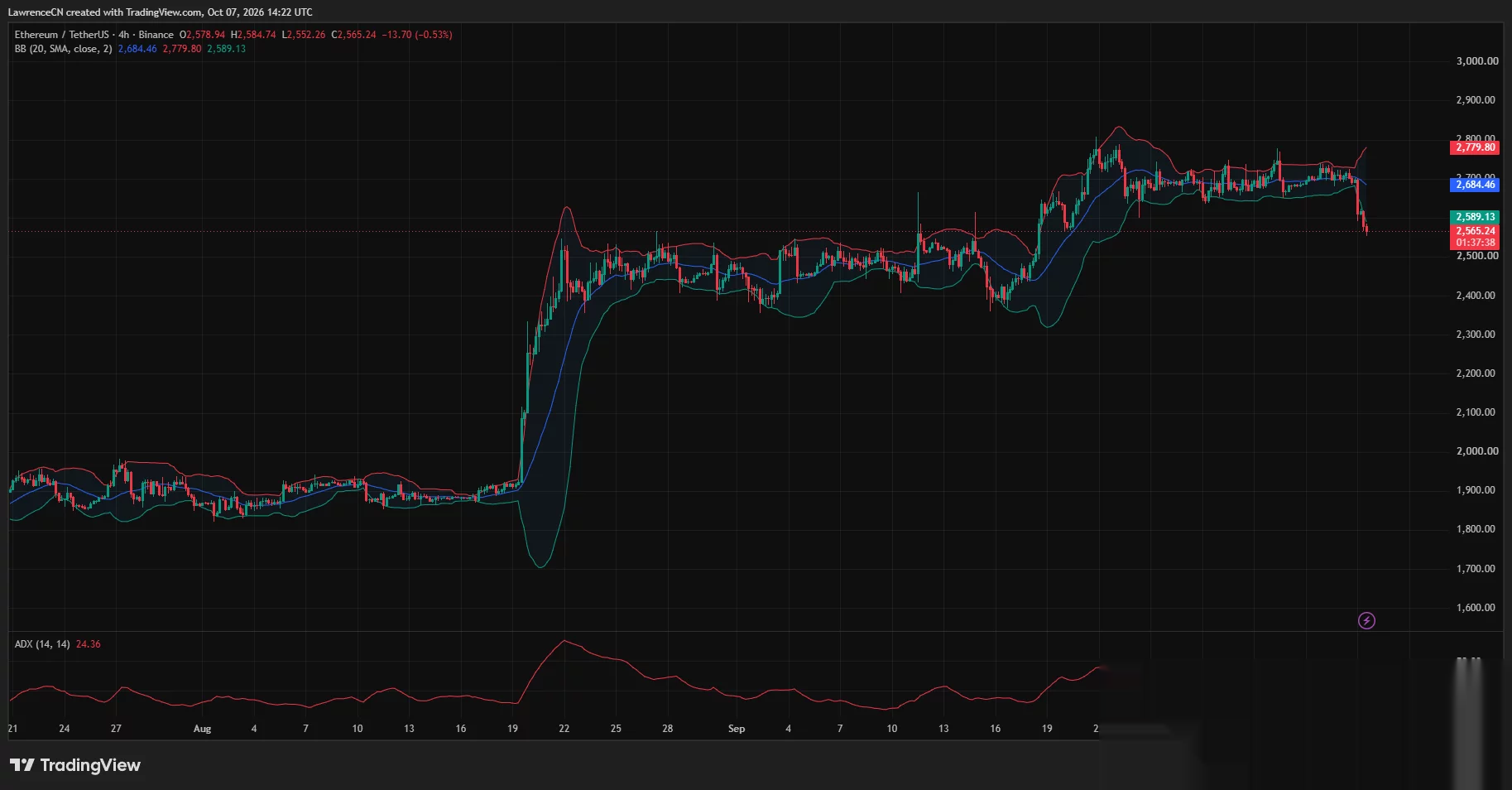Click the open price O2,578.94 in the legend
This screenshot has width=1512, height=790.
[x=202, y=35]
